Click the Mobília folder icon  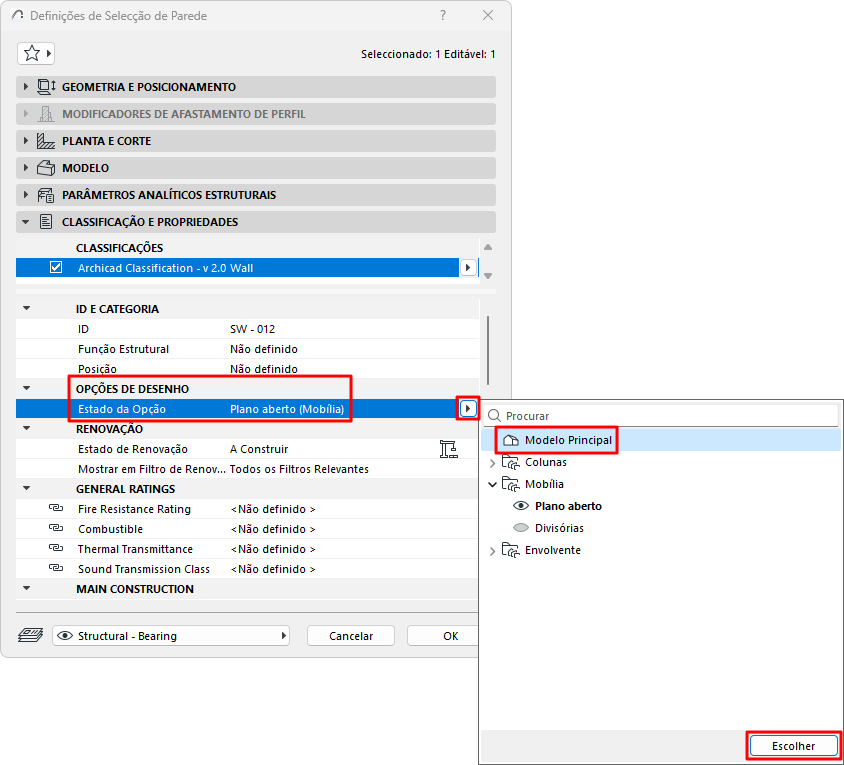510,484
